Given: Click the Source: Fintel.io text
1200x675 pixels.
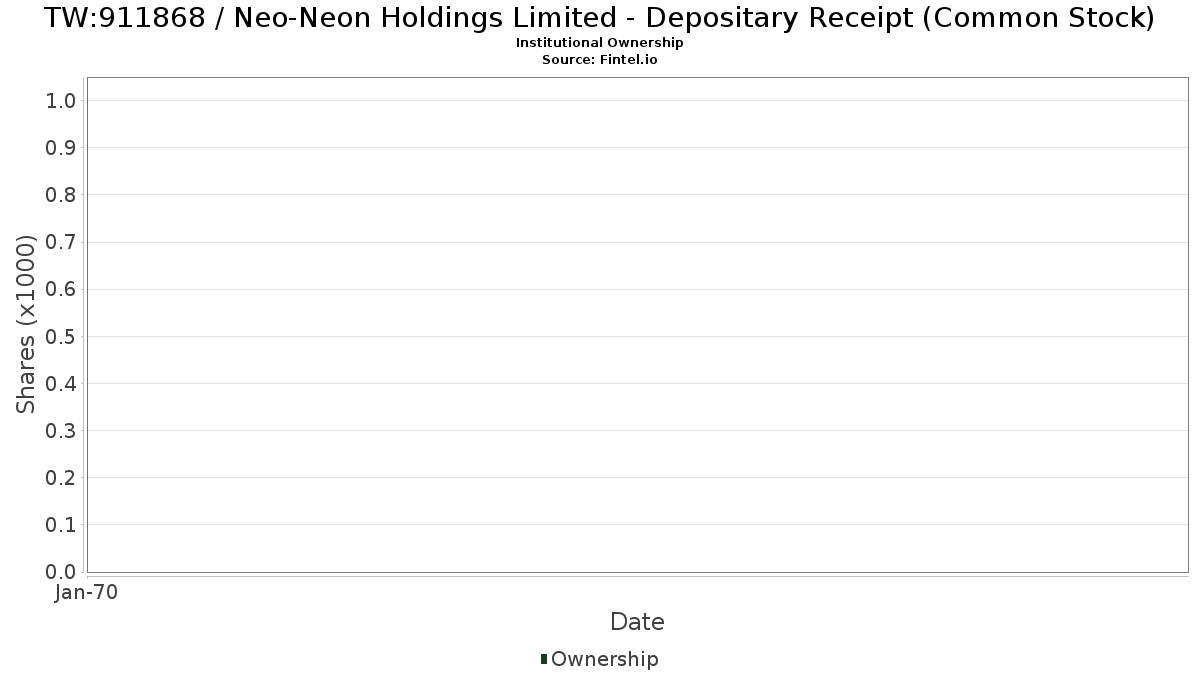Looking at the screenshot, I should click(x=600, y=60).
